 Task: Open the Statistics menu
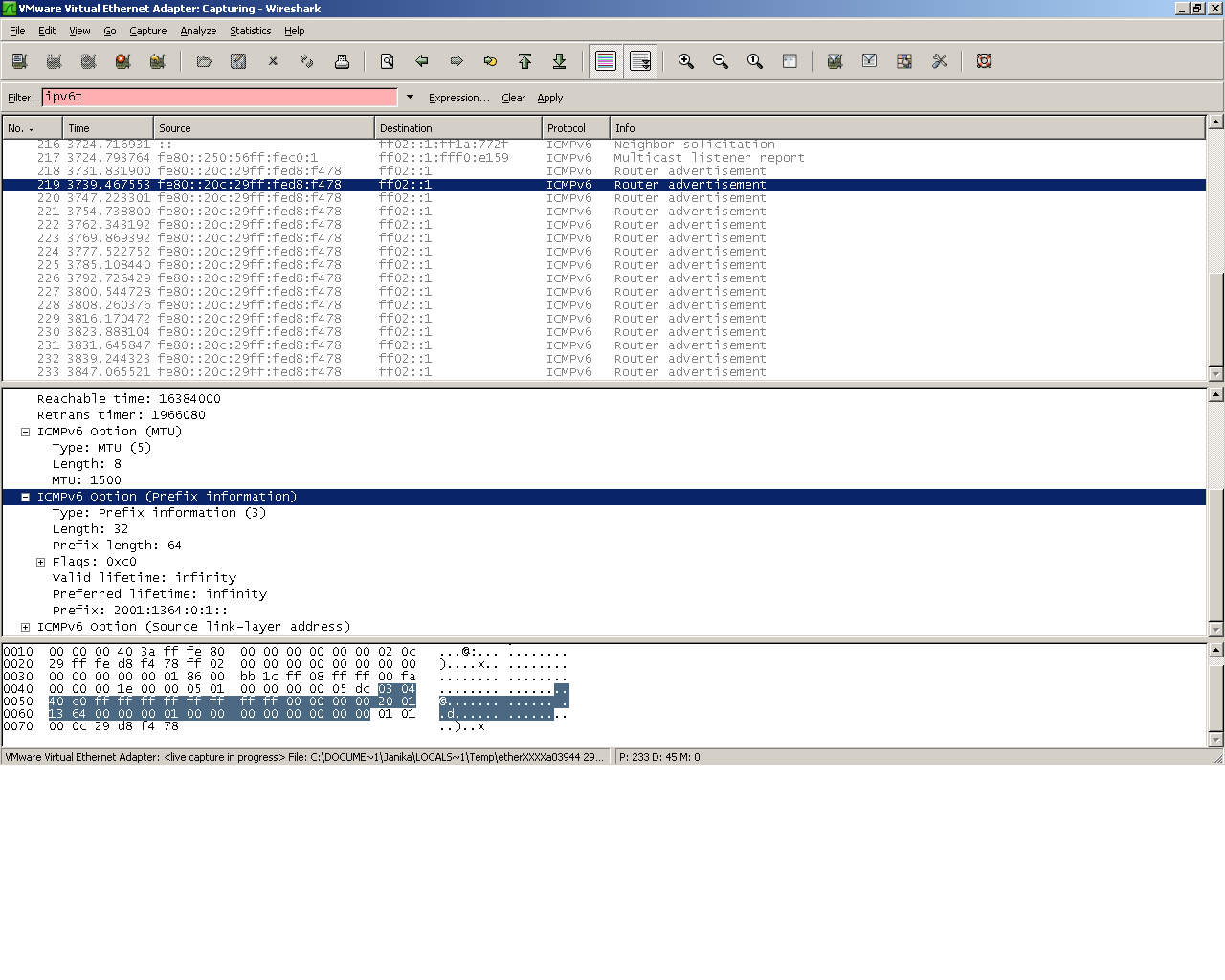coord(250,31)
